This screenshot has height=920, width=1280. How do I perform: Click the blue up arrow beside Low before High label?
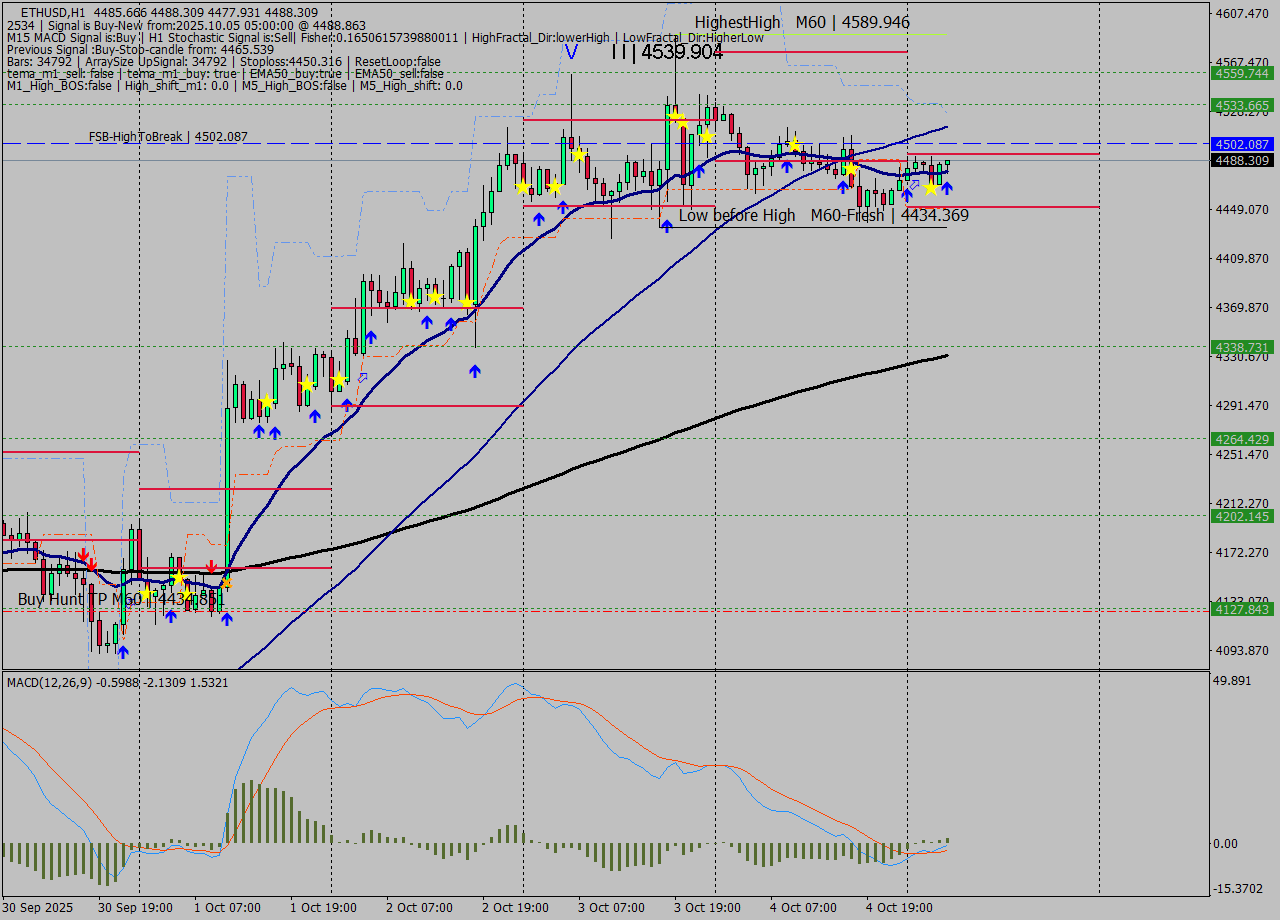666,226
